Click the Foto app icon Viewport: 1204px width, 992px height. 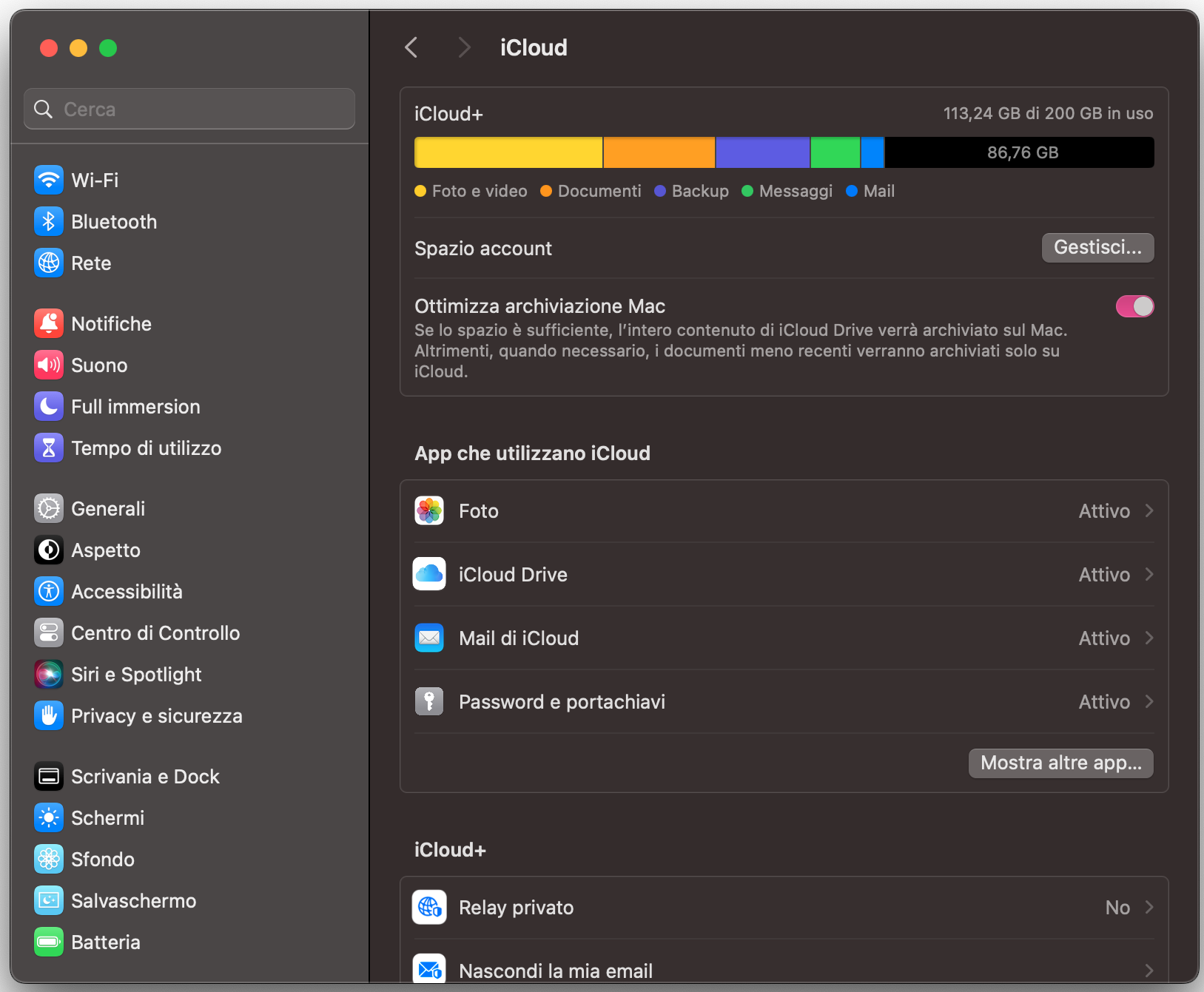point(429,510)
